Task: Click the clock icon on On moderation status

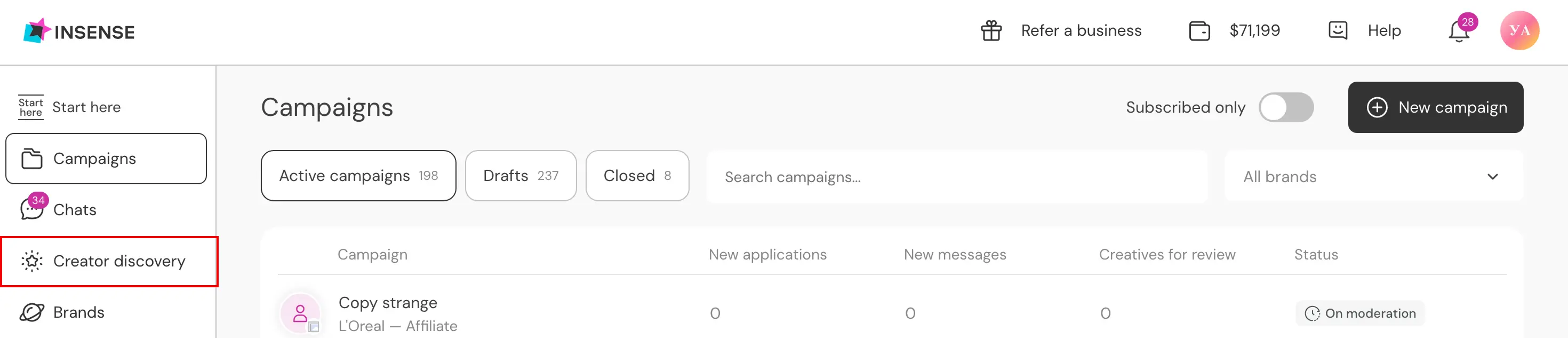Action: (x=1313, y=313)
